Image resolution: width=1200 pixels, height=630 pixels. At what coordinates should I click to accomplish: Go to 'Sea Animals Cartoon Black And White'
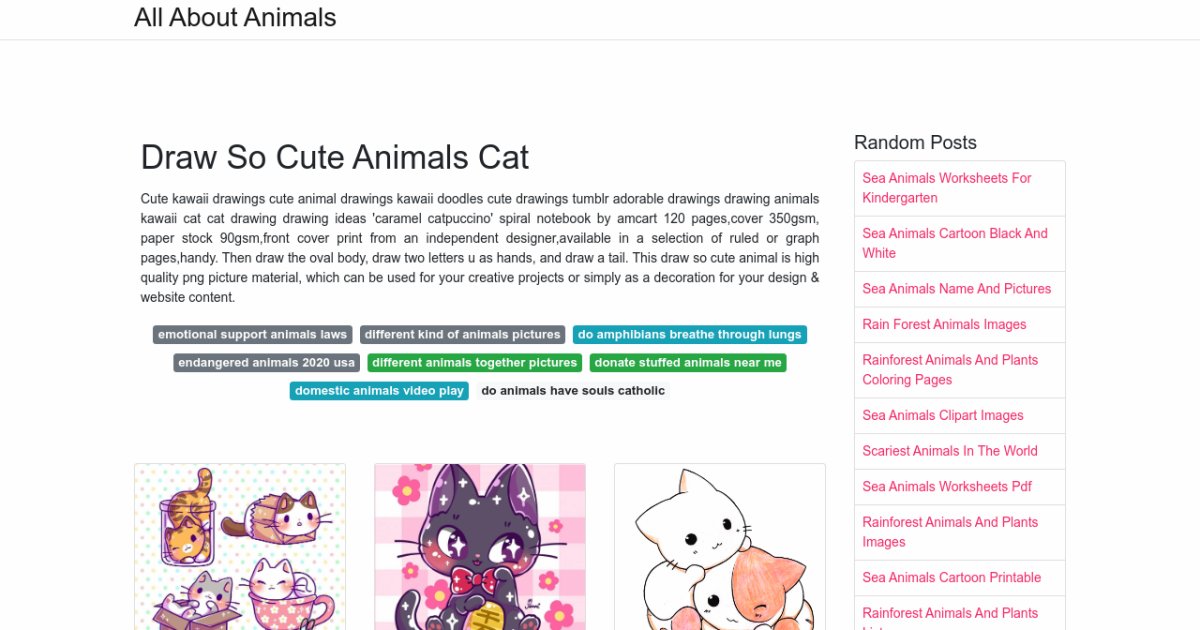point(955,243)
